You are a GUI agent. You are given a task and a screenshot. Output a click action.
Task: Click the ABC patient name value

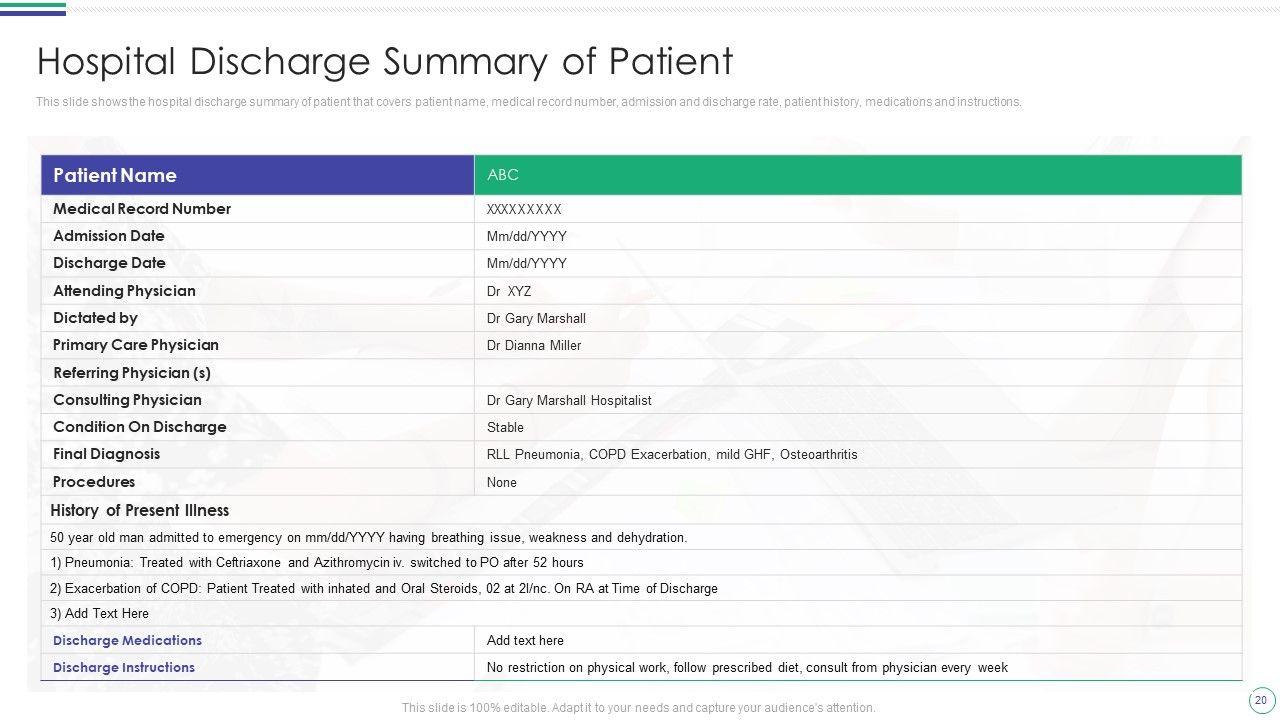(x=503, y=175)
